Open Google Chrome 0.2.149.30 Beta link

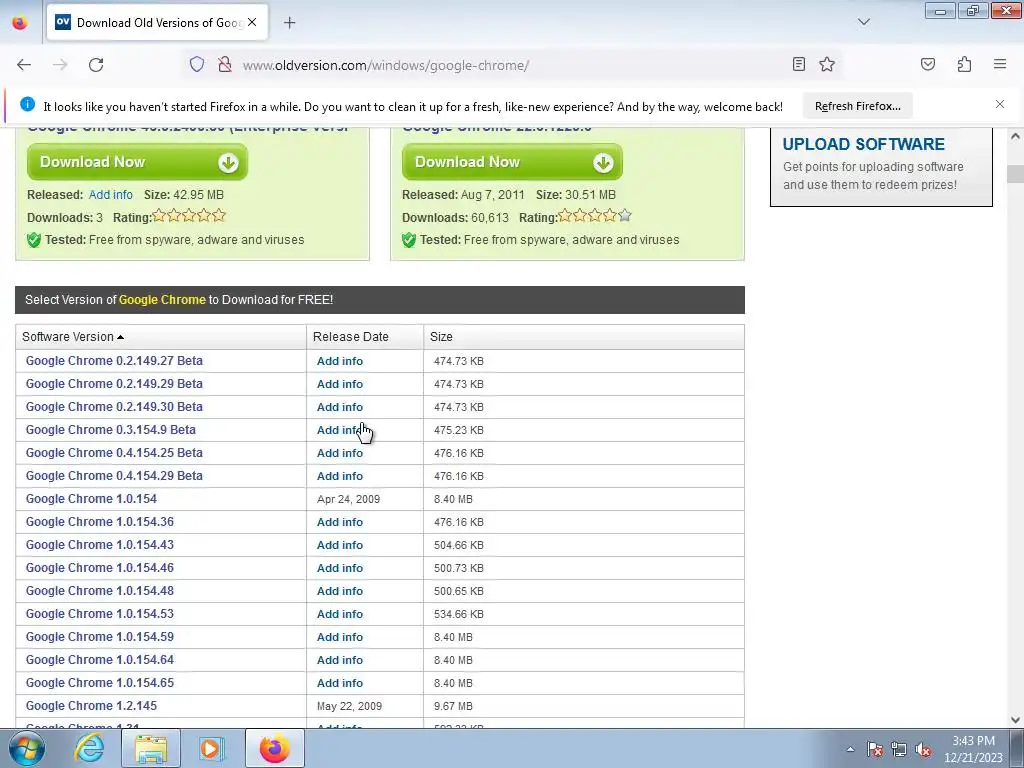pyautogui.click(x=114, y=406)
